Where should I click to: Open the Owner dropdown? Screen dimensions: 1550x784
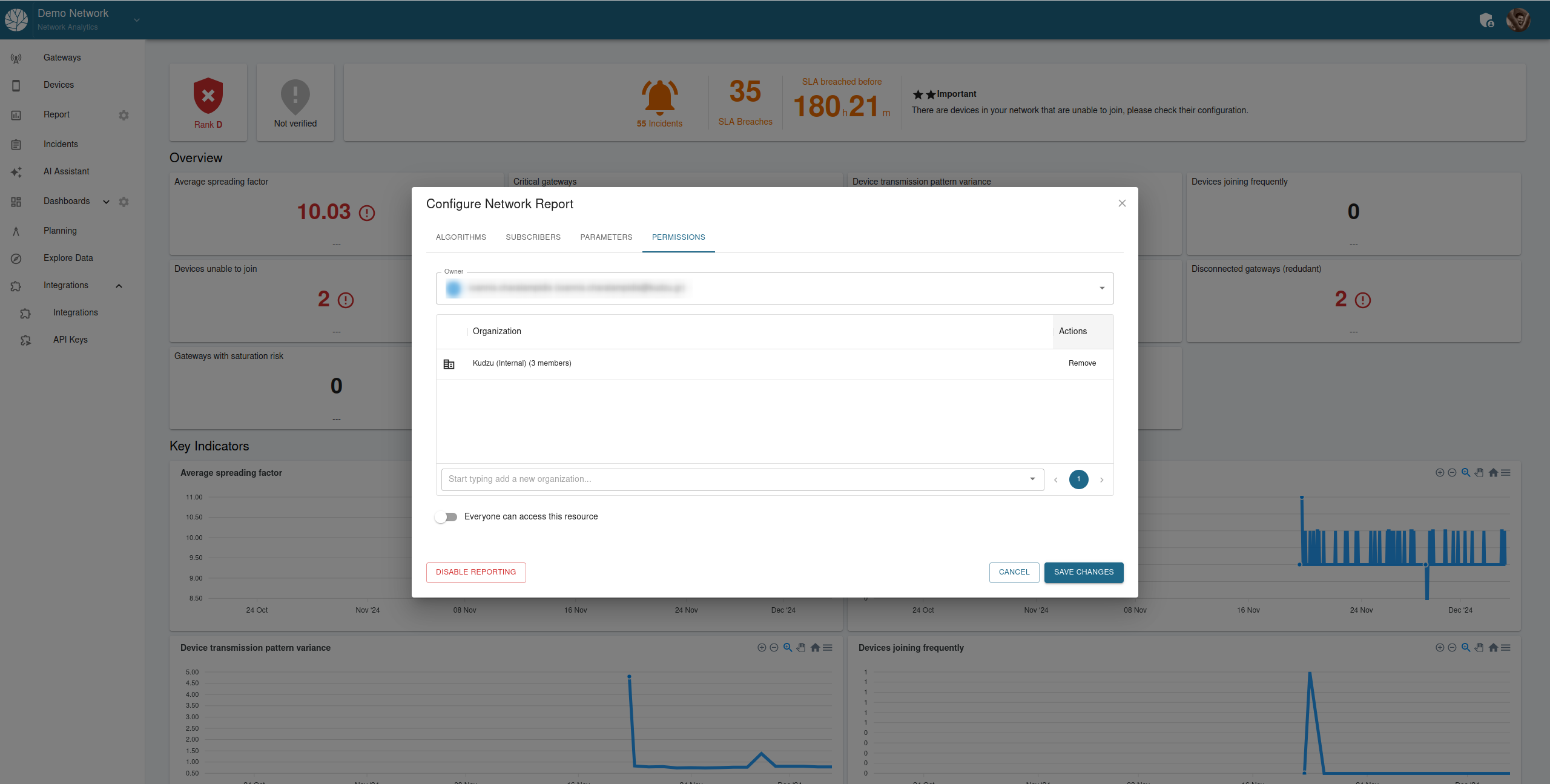click(1102, 288)
